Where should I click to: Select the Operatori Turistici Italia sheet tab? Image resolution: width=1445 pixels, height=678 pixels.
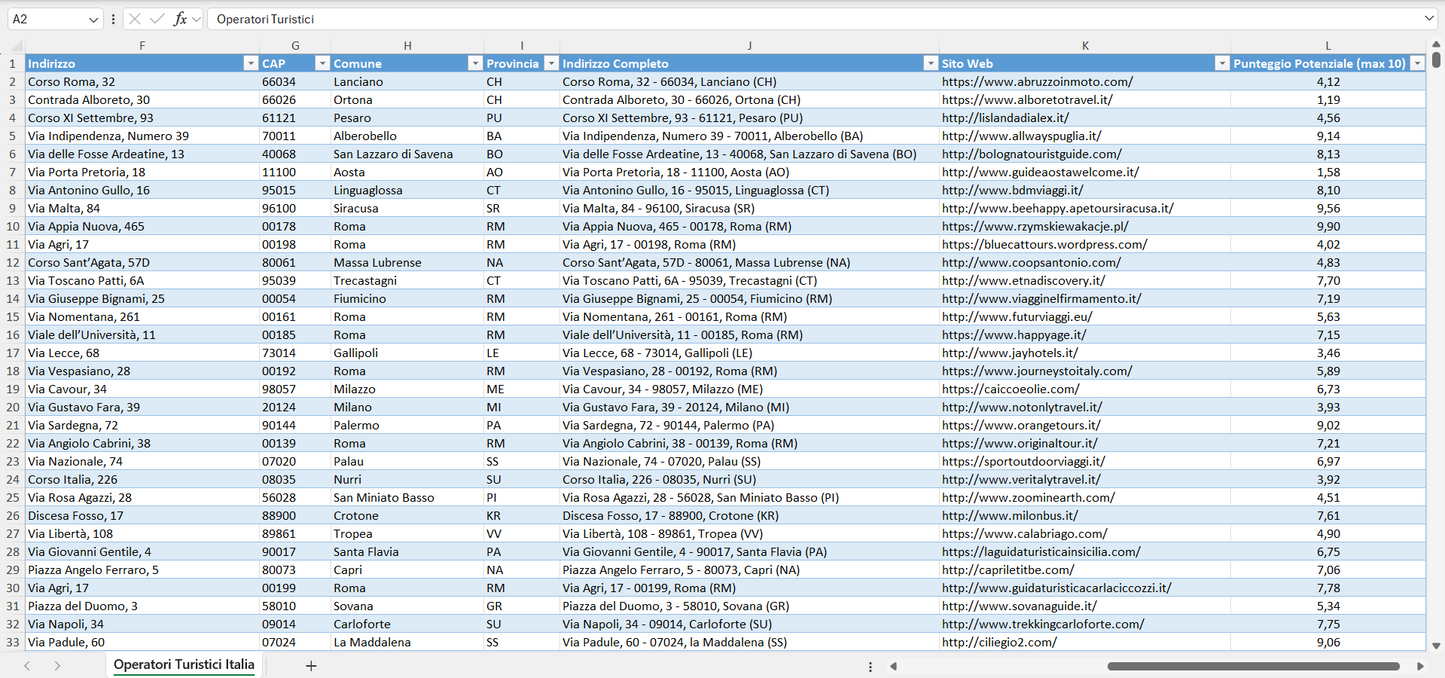click(183, 664)
